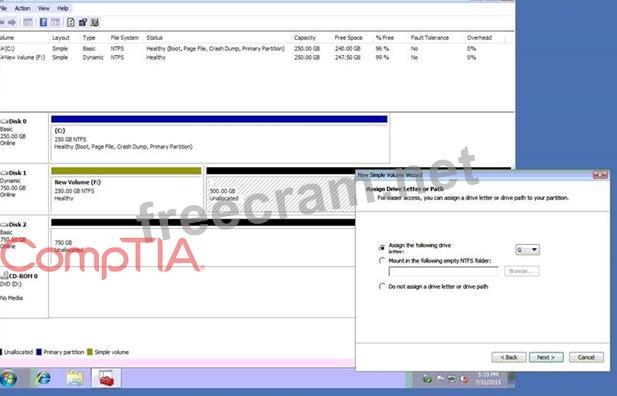This screenshot has height=396, width=617.
Task: Click the blue Help toolbar icon
Action: pyautogui.click(x=43, y=22)
